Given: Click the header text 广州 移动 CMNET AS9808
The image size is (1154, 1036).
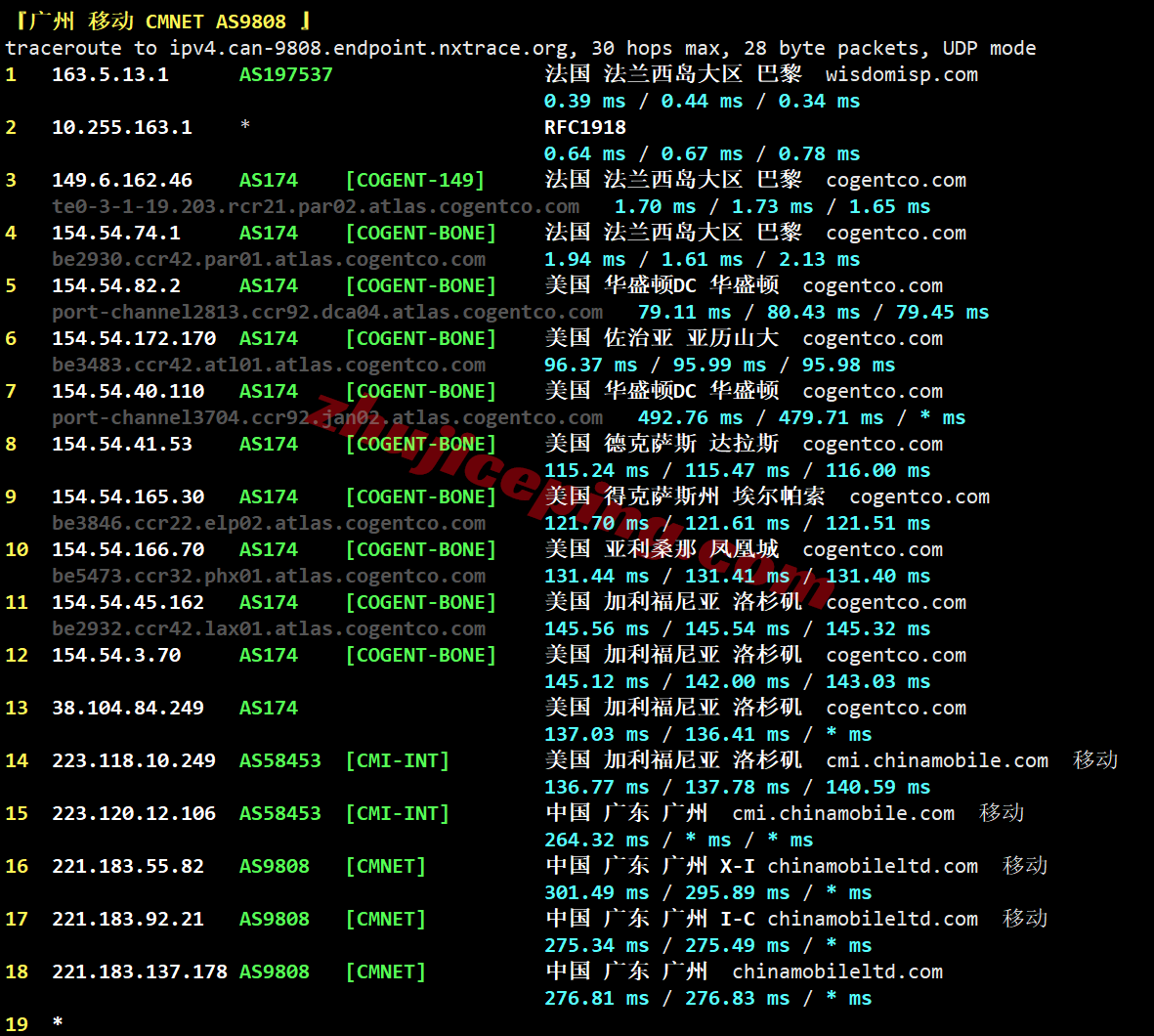Looking at the screenshot, I should tap(157, 22).
